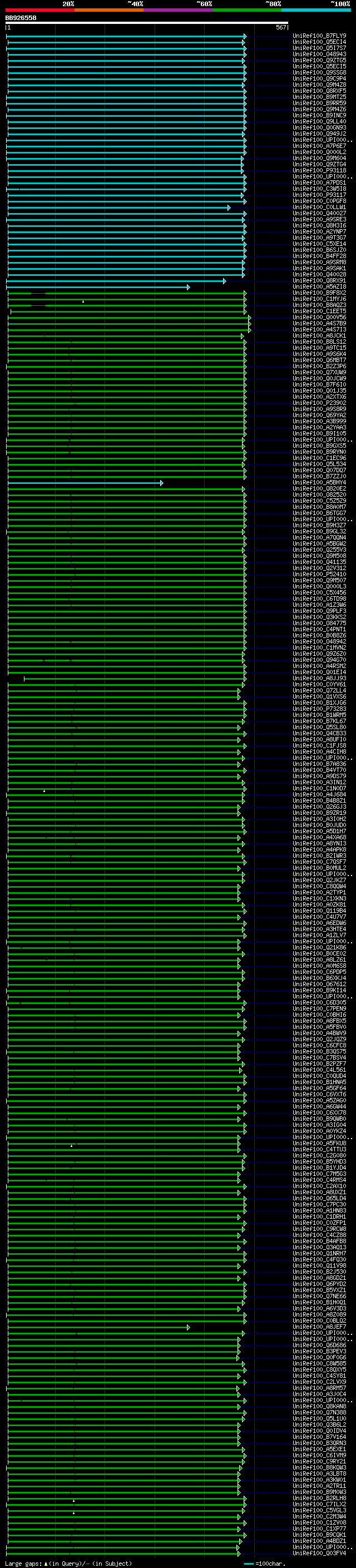
Task: Open the UniRef100_O84775 label
Action: [x=319, y=624]
